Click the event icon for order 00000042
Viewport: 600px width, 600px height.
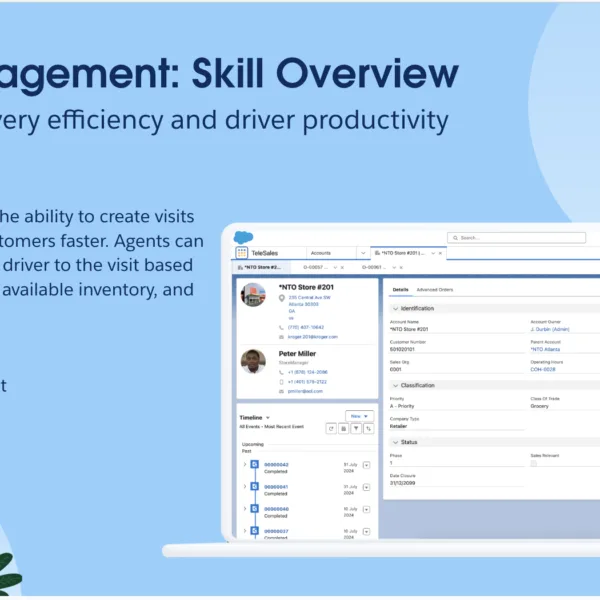255,465
